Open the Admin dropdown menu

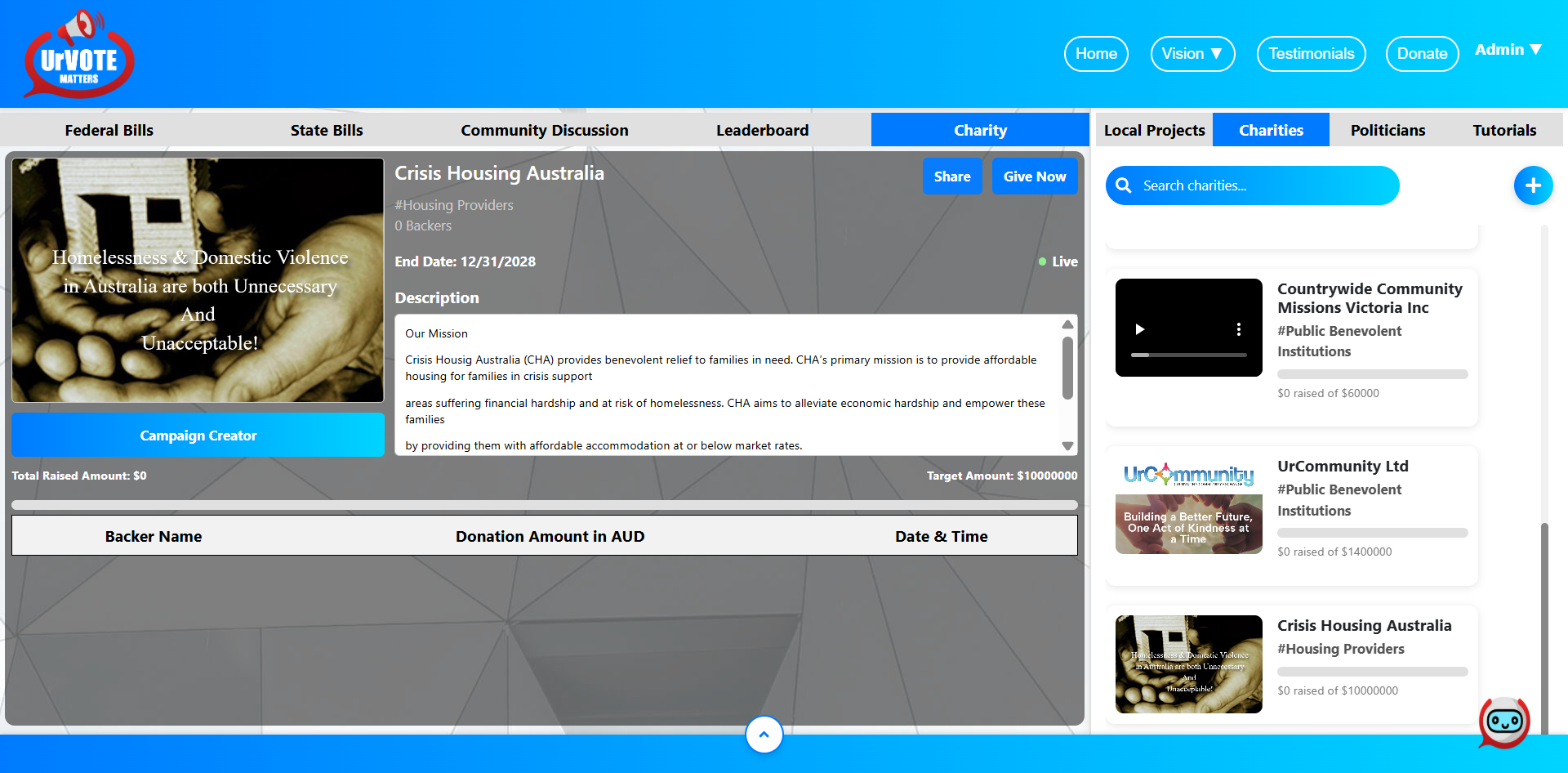tap(1508, 50)
